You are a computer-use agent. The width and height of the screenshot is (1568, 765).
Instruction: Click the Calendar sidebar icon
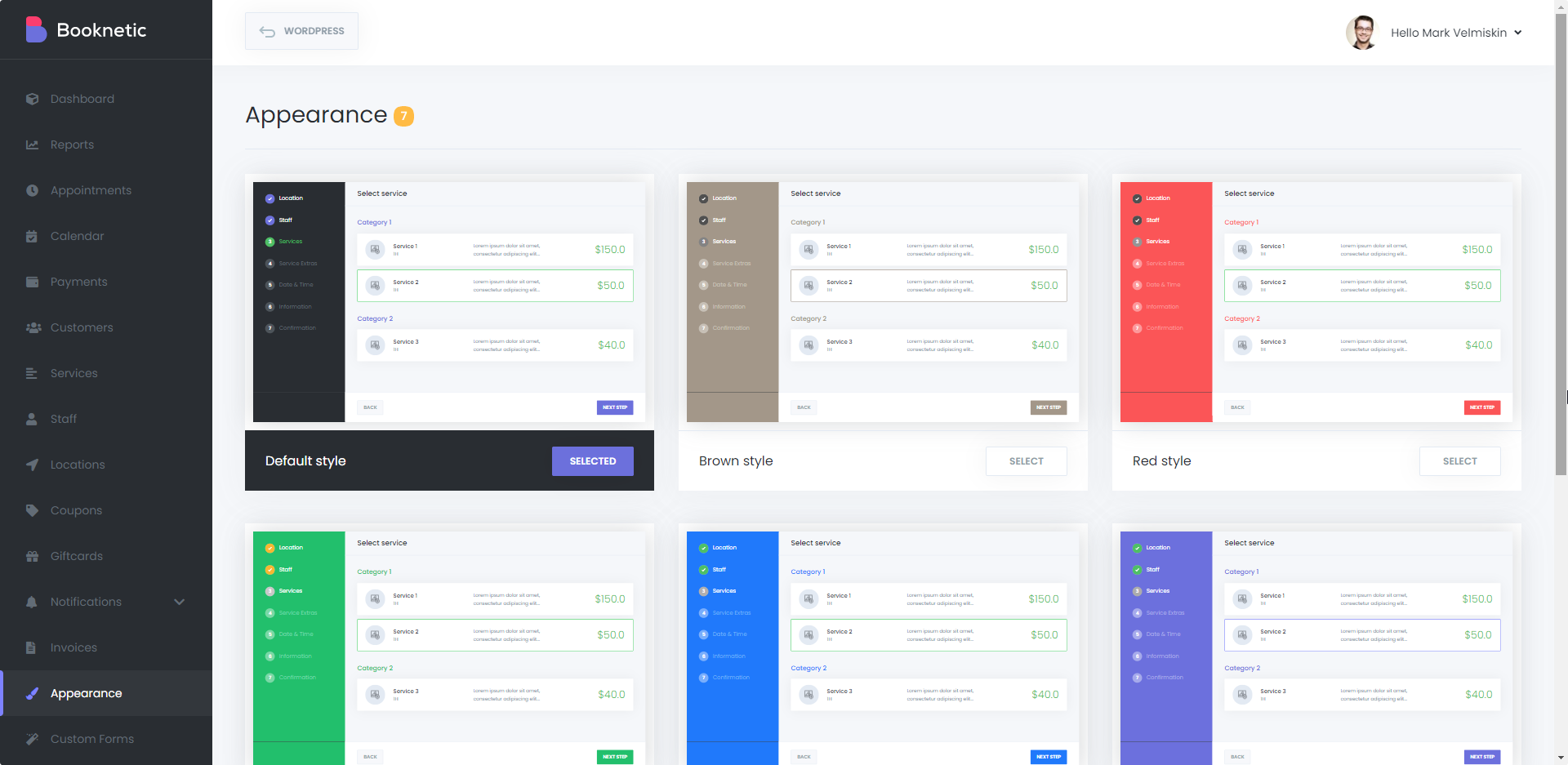(32, 236)
